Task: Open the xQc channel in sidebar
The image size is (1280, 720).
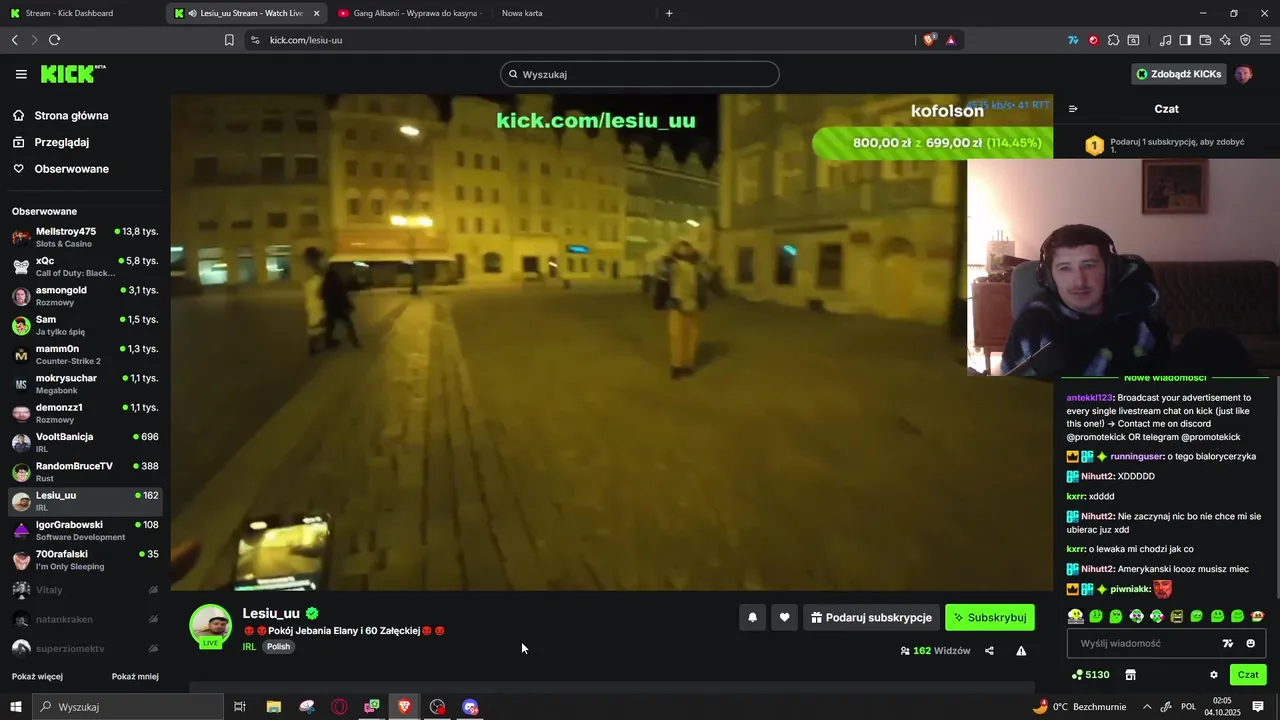Action: pyautogui.click(x=85, y=266)
